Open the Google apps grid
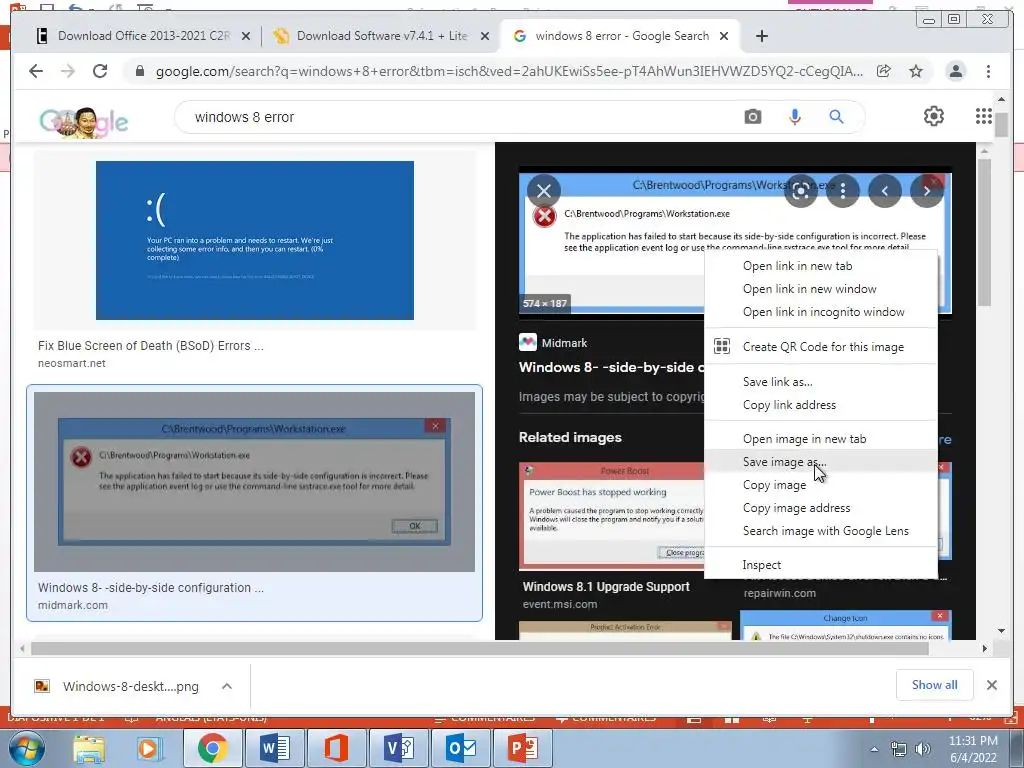The image size is (1024, 768). click(x=984, y=116)
